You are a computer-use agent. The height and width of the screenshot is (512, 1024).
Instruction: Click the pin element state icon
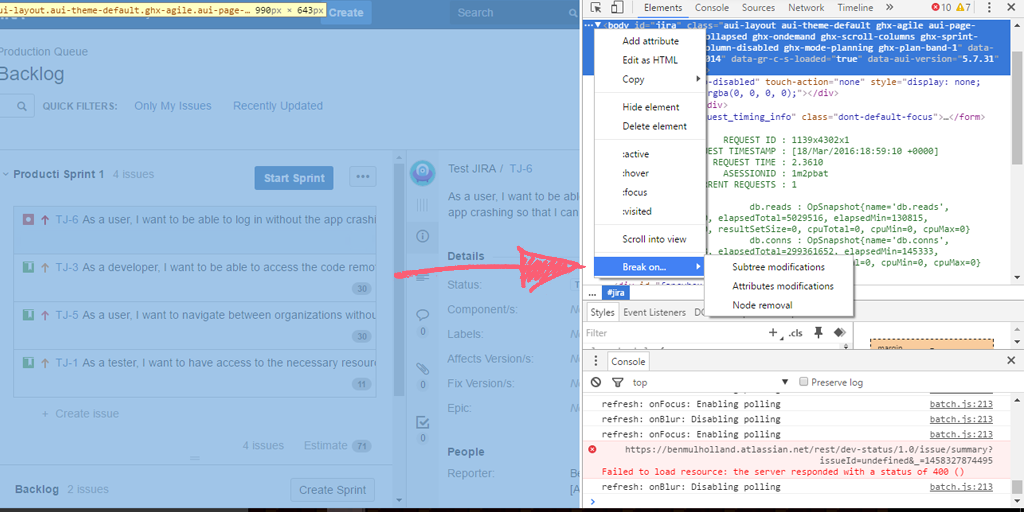point(818,332)
